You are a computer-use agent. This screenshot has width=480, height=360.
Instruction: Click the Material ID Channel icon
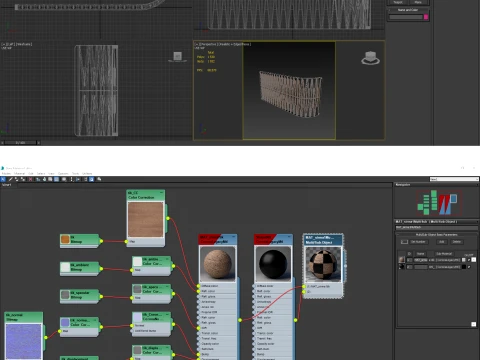click(x=64, y=179)
